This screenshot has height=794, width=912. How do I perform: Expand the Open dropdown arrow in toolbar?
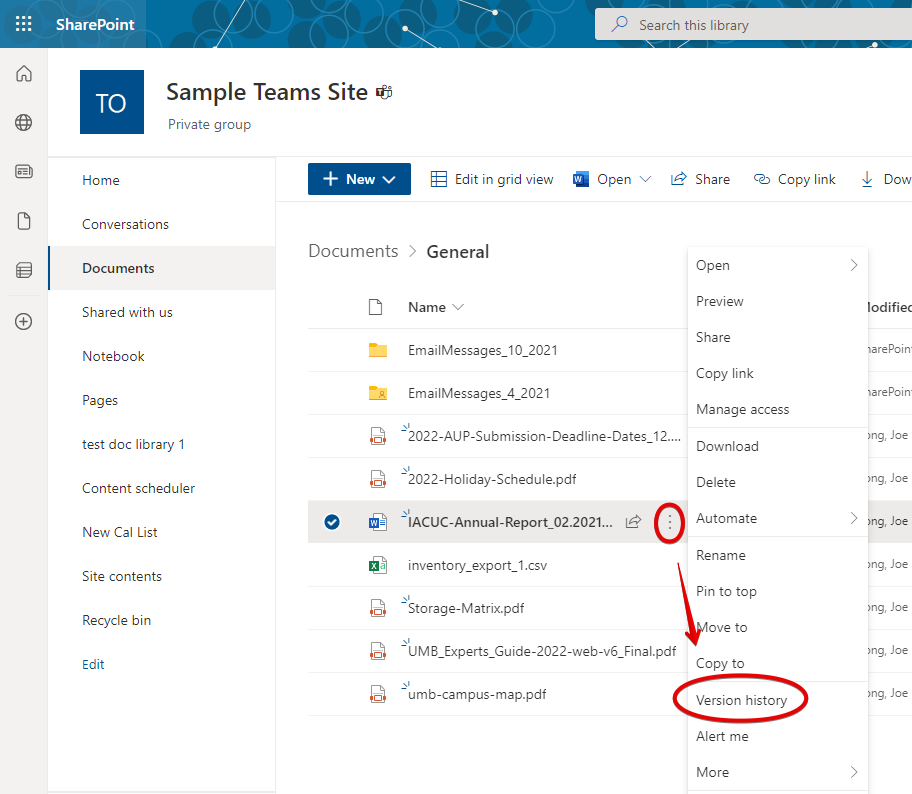tap(645, 179)
